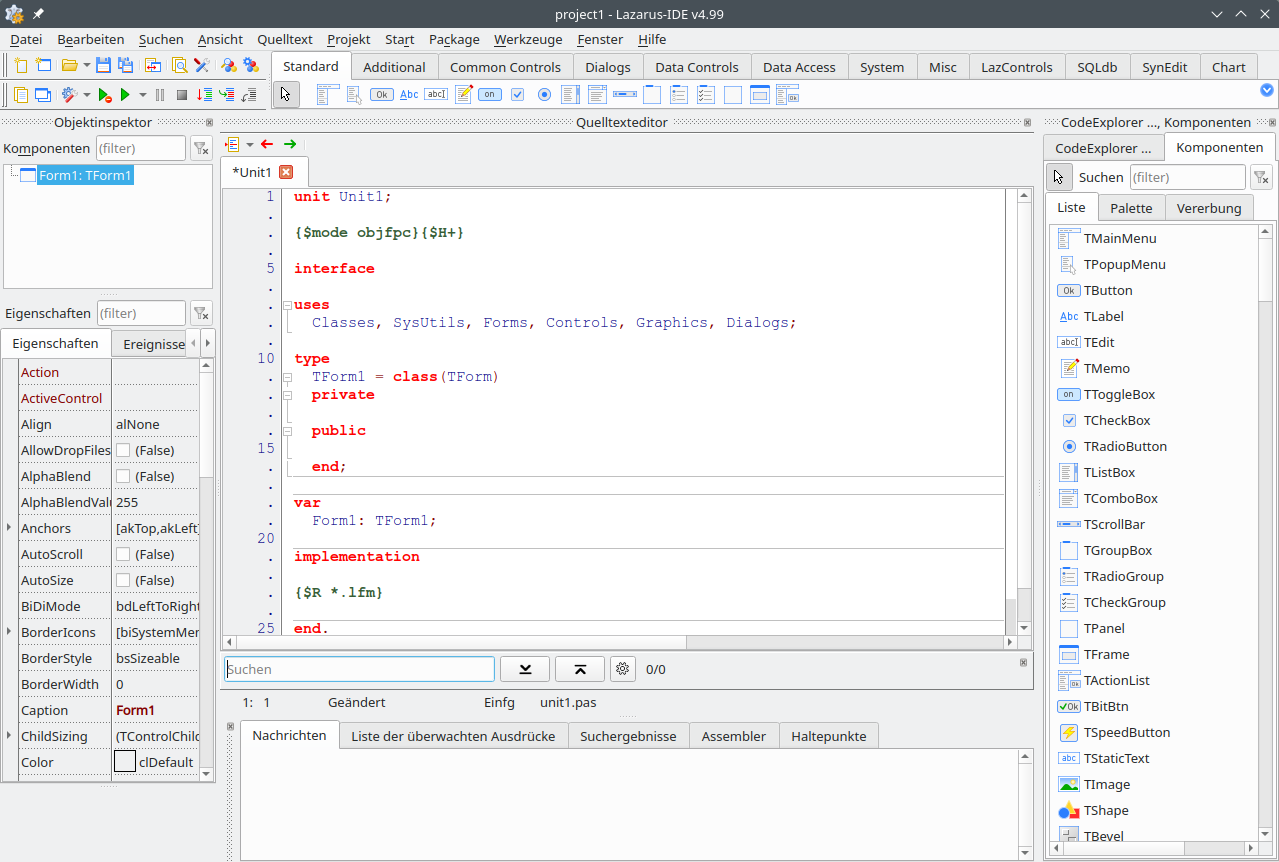Screen dimensions: 1279x862
Task: Click the Align value alNone
Action: [x=138, y=424]
